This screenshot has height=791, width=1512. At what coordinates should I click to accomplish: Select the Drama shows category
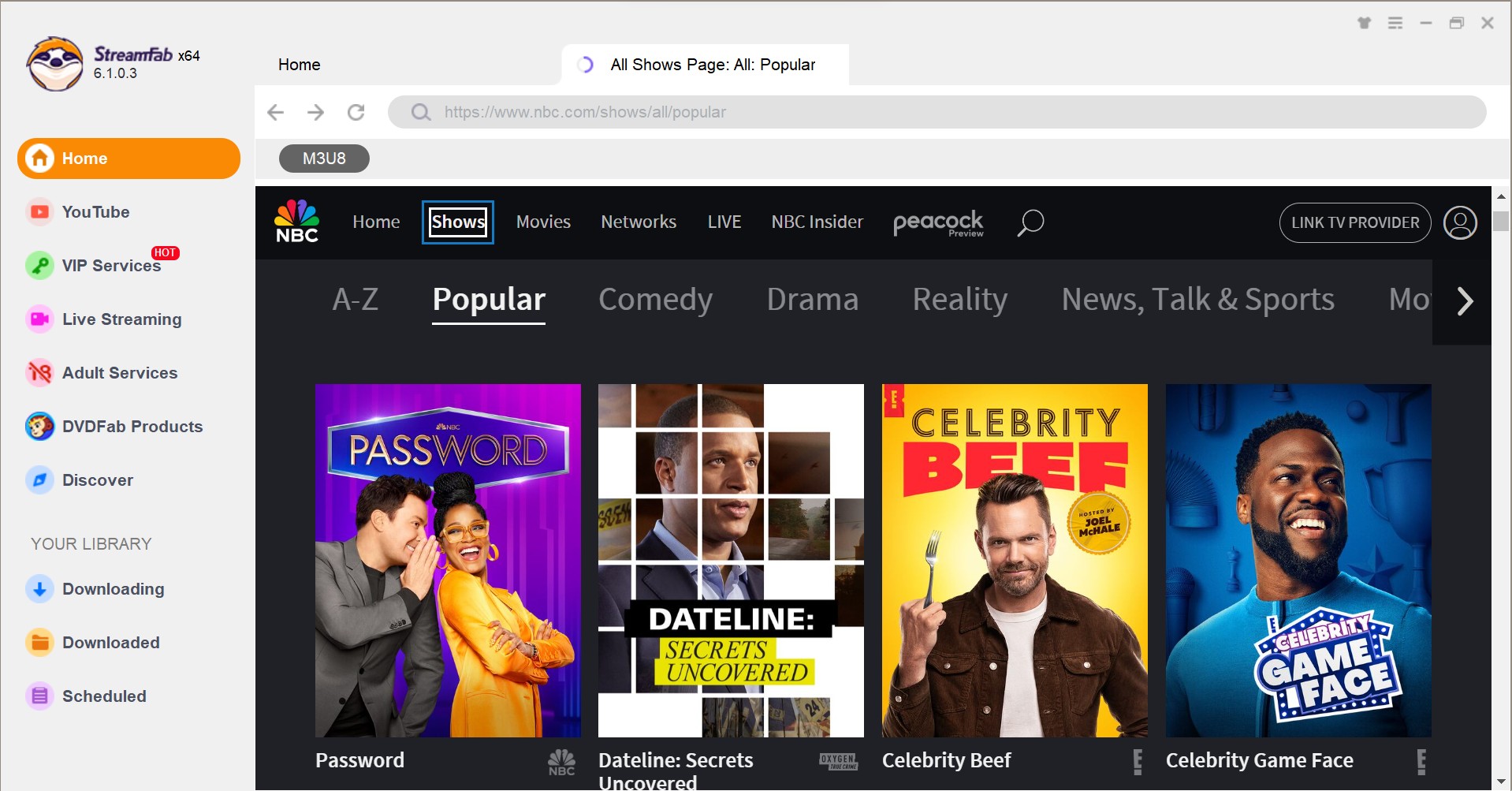[813, 300]
